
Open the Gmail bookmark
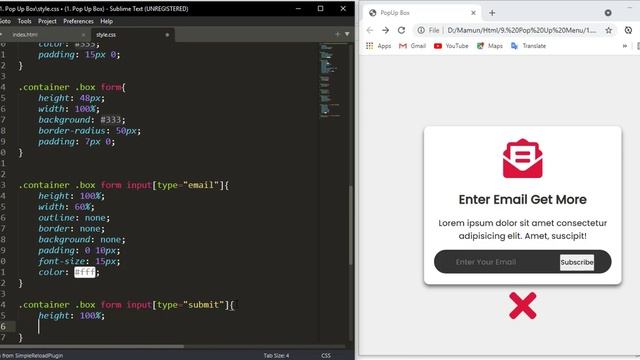point(412,46)
